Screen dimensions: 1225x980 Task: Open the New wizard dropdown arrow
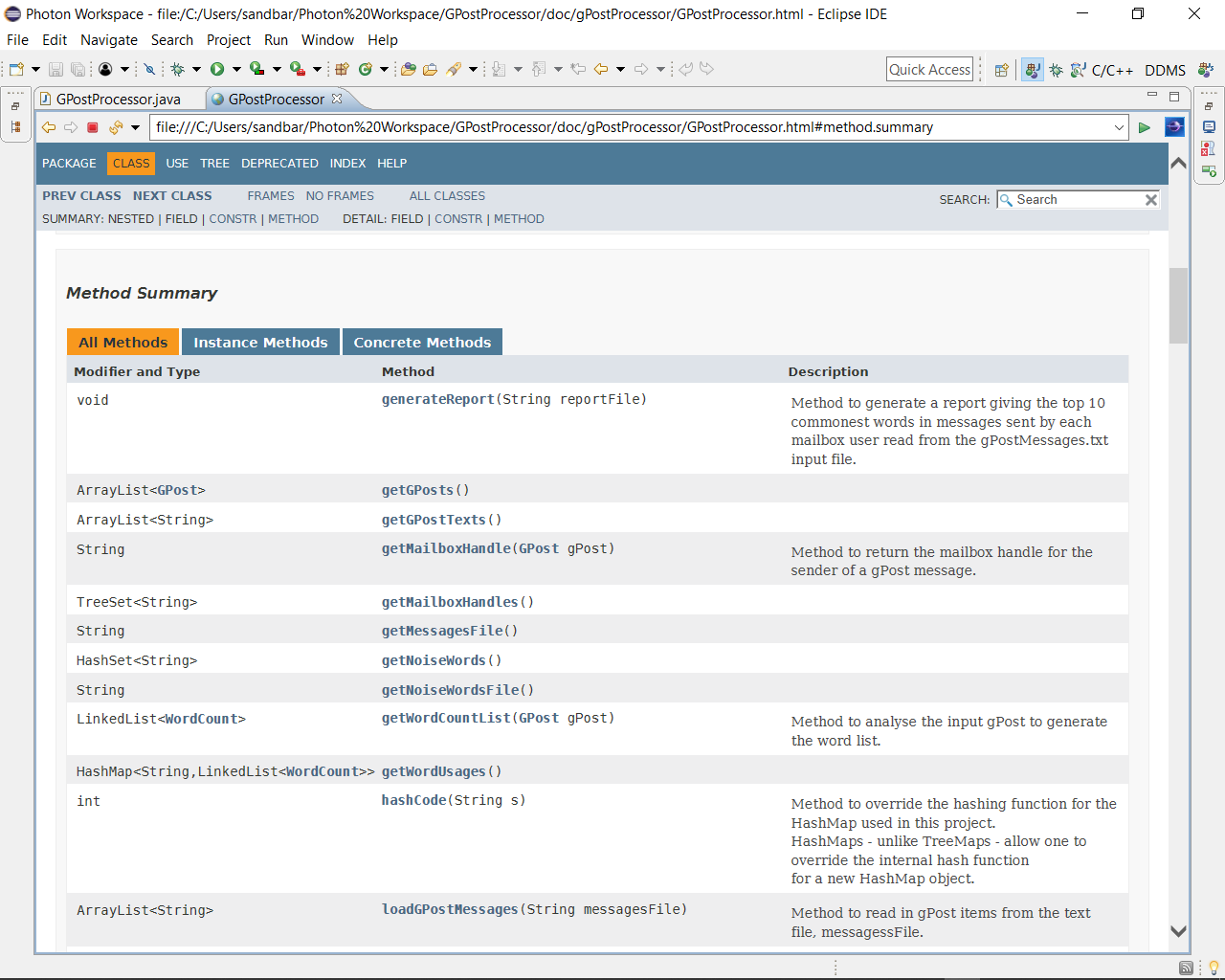(x=35, y=69)
